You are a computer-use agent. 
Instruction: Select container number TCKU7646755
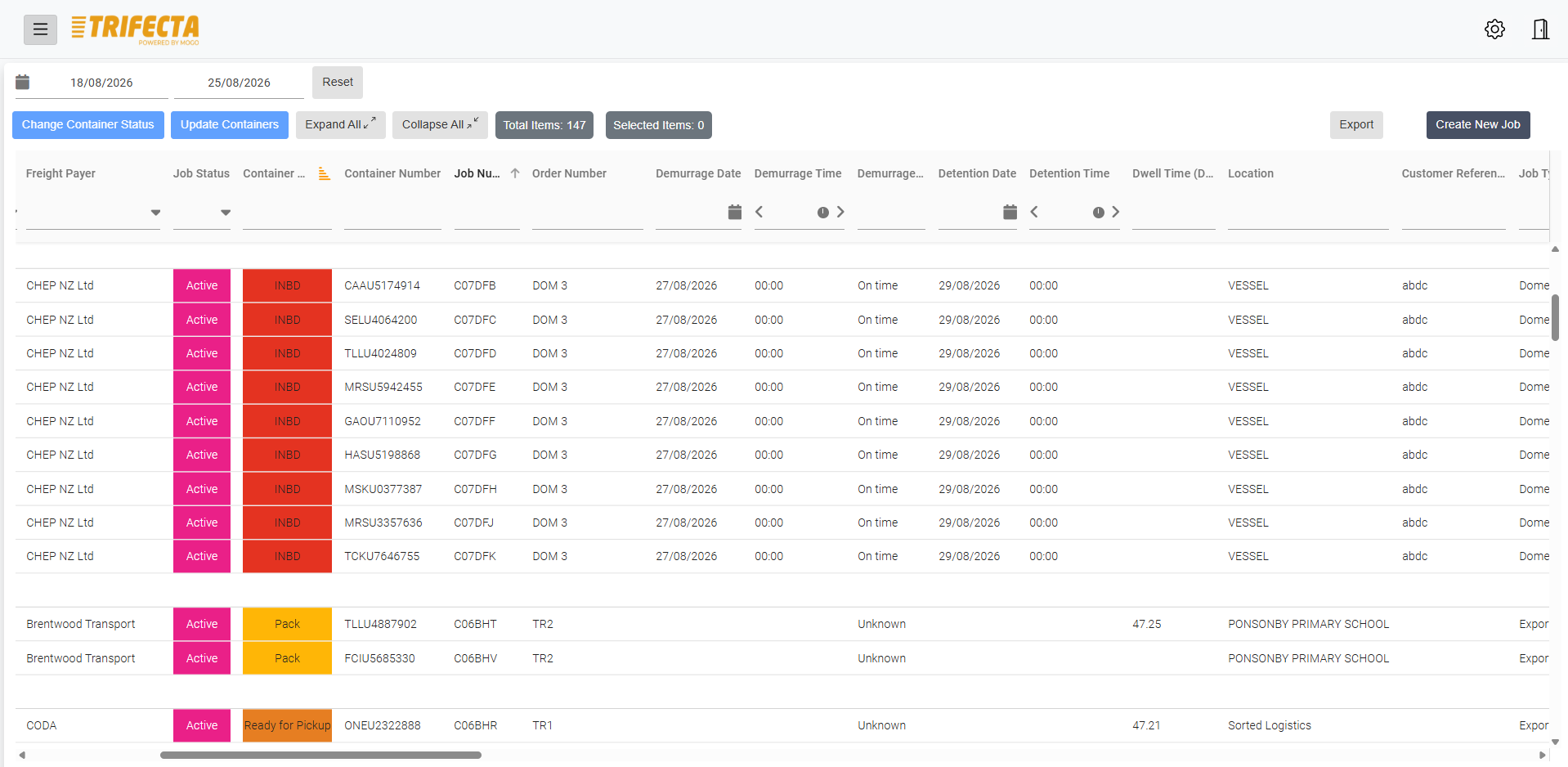coord(382,556)
